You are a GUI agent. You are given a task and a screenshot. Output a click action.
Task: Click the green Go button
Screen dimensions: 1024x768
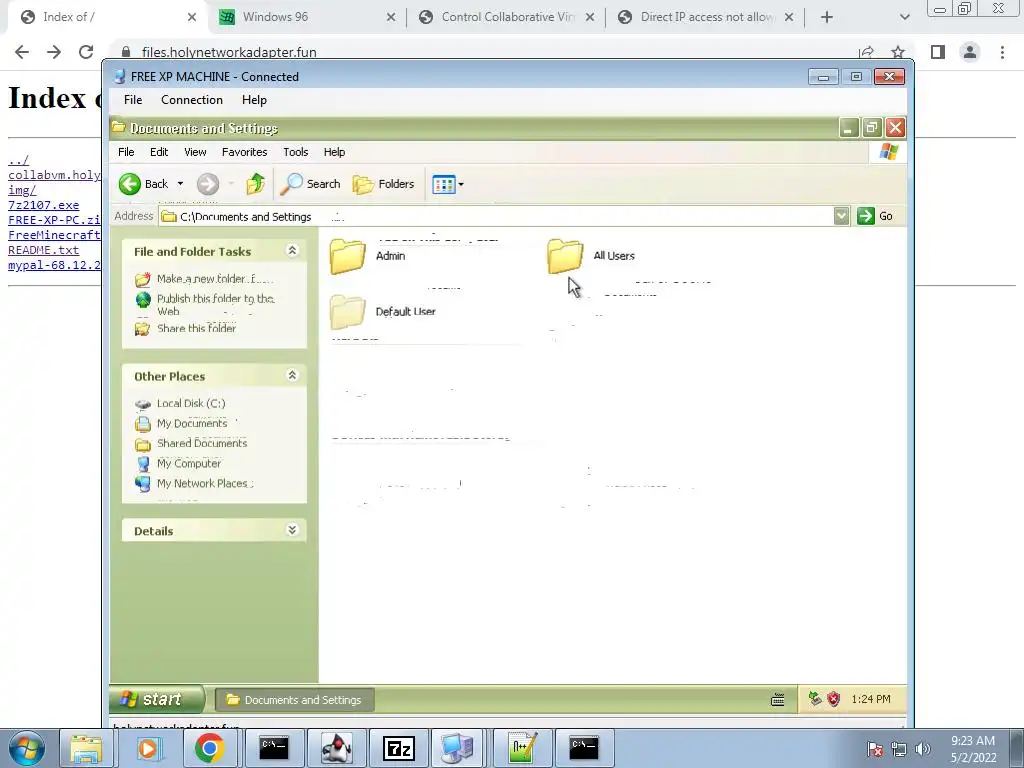tap(875, 216)
